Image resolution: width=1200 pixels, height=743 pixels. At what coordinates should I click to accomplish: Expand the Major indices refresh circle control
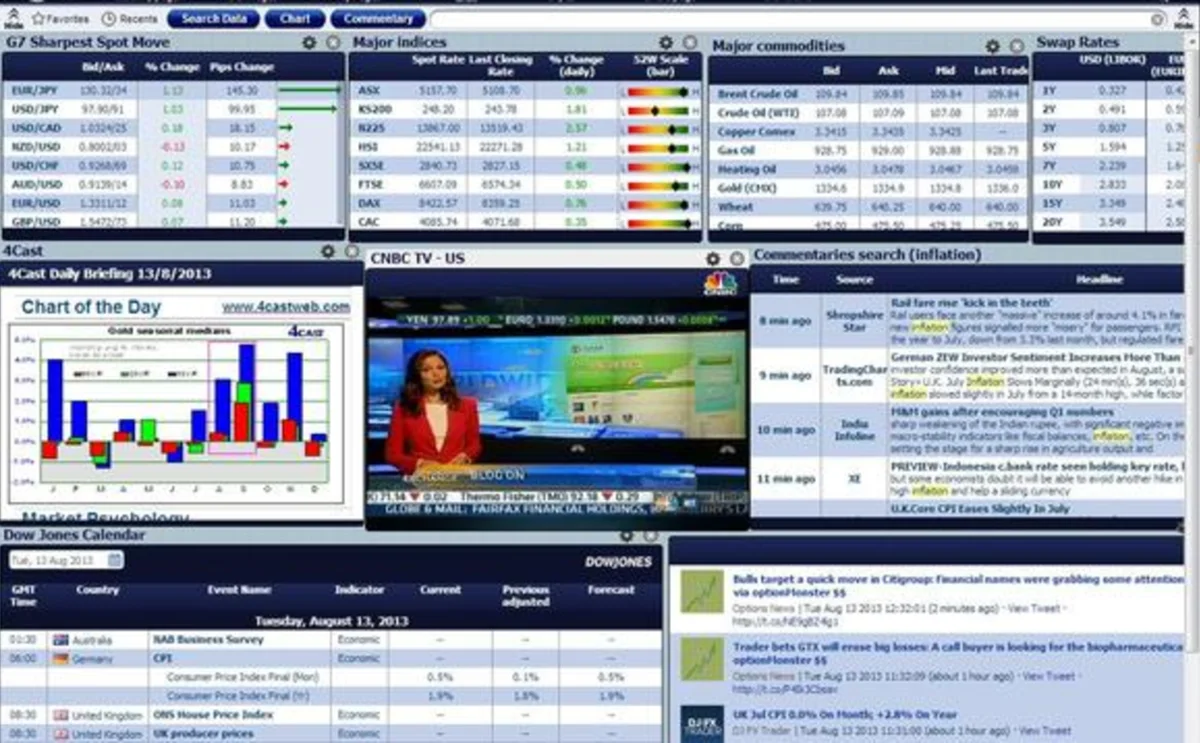tap(690, 43)
